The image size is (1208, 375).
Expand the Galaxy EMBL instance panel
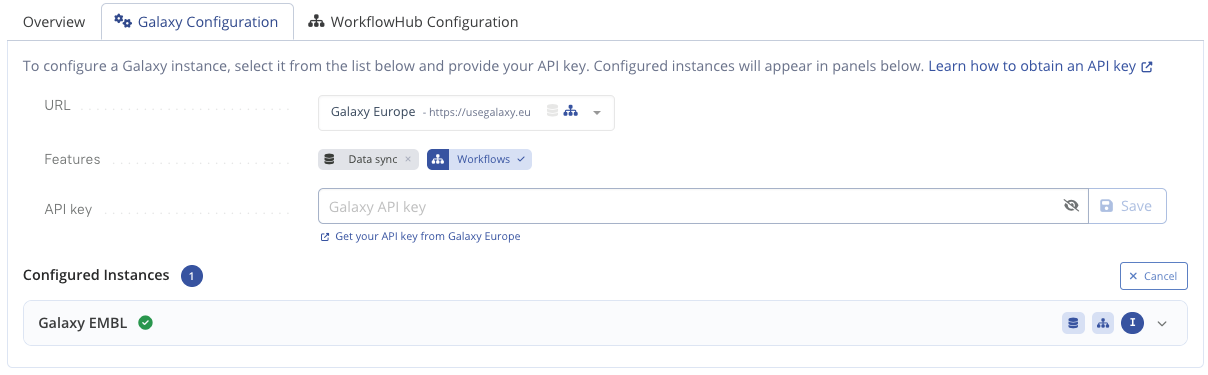pyautogui.click(x=1161, y=323)
